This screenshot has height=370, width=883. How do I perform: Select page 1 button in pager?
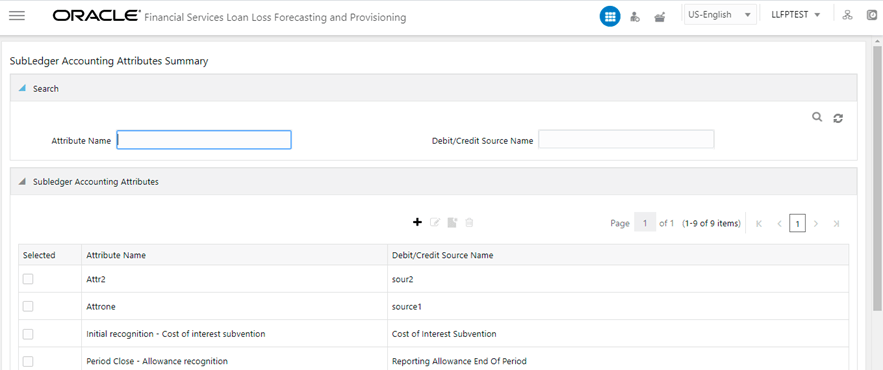coord(797,224)
